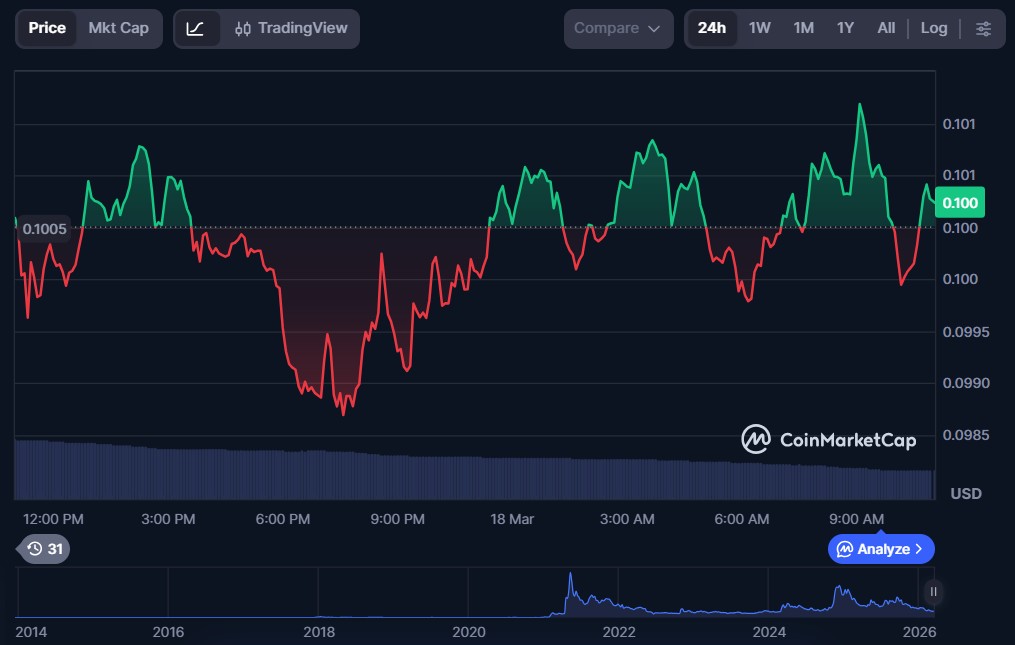Click the history clock icon badge showing 31
1015x645 pixels.
coord(45,549)
